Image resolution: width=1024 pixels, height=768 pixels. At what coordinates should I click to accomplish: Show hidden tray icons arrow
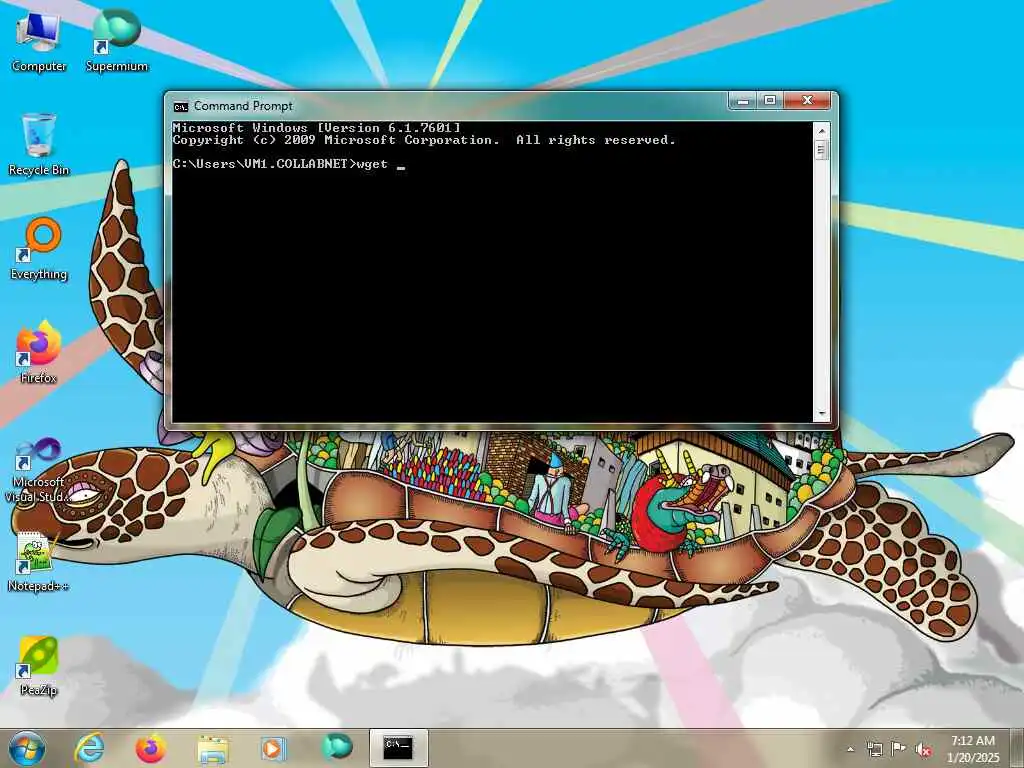(850, 749)
